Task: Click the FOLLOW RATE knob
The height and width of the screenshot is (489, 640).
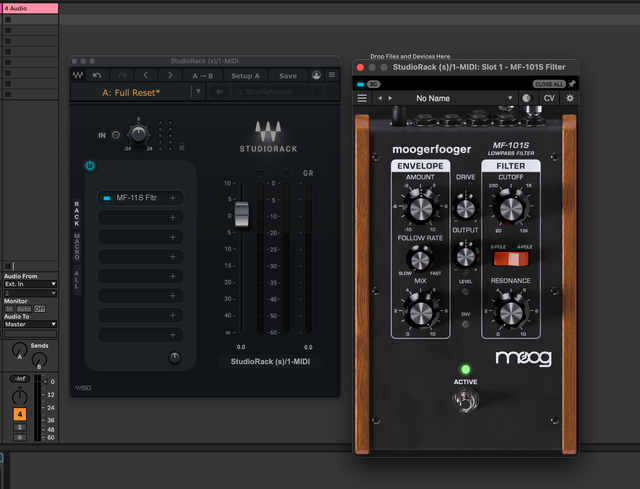Action: 420,259
